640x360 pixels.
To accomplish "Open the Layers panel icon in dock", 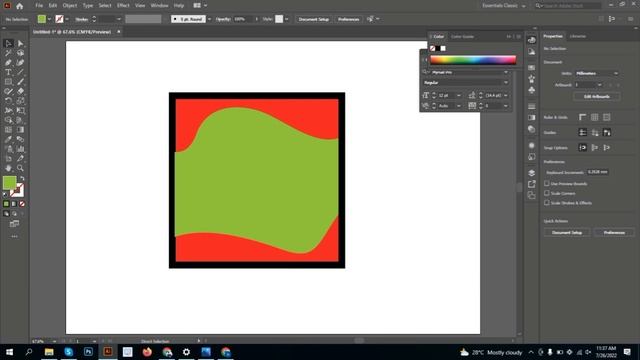I will [531, 173].
